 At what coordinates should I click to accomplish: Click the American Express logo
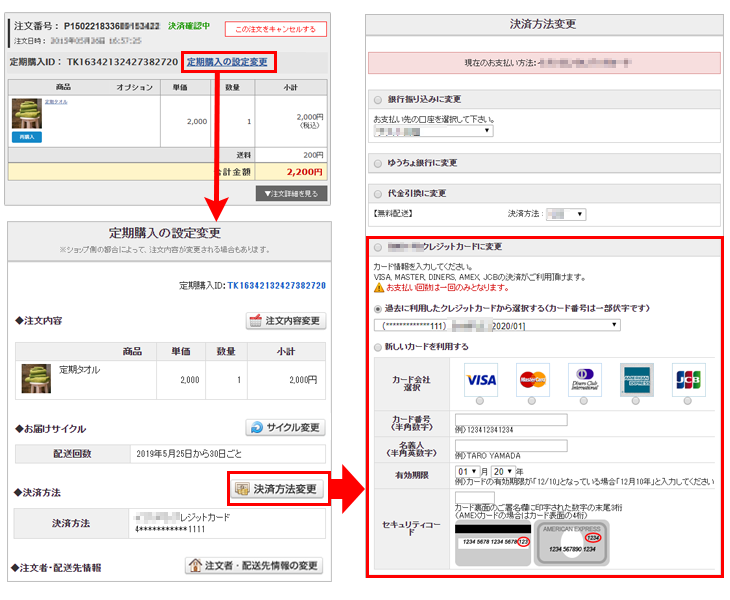637,380
